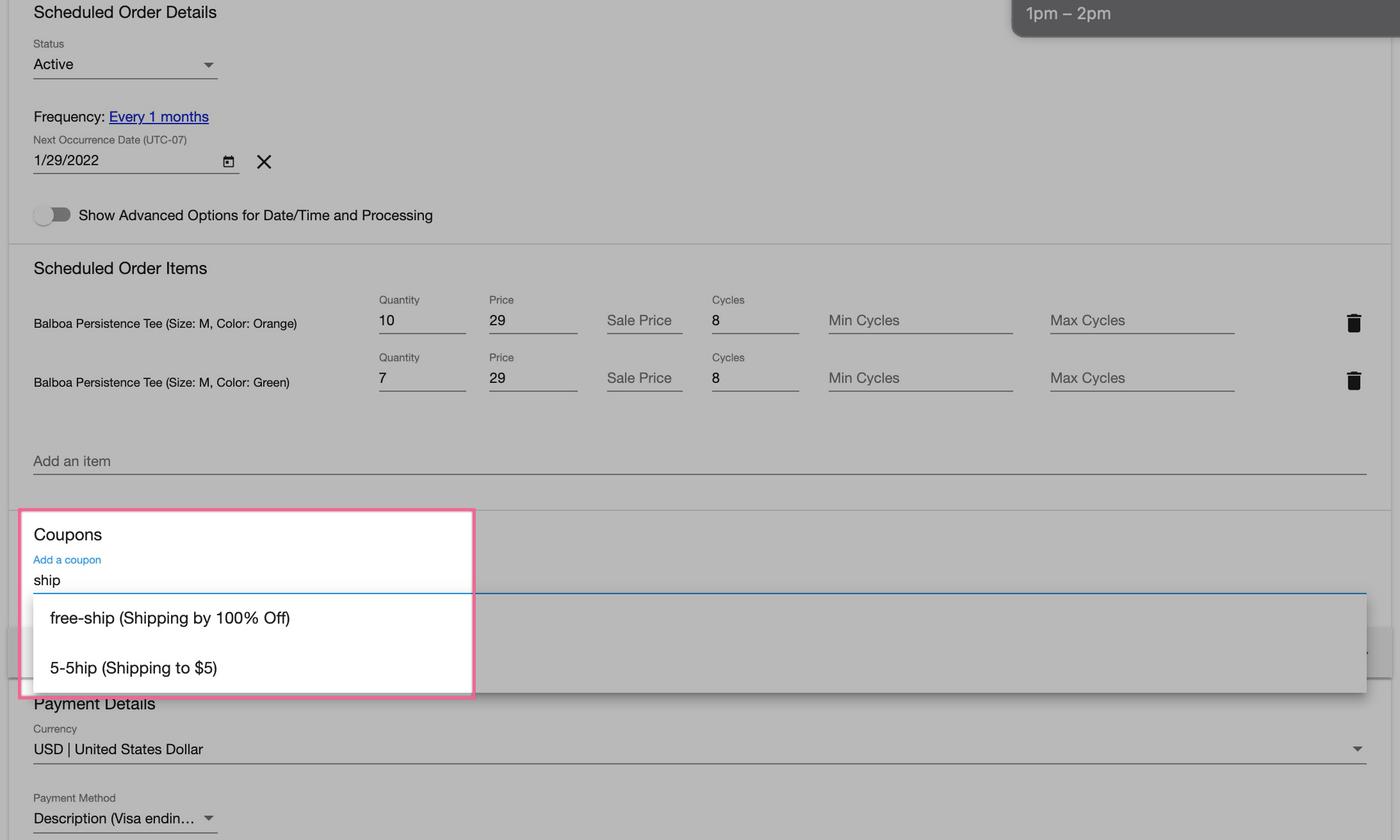Open the Status dropdown showing Active
The image size is (1400, 840).
[x=125, y=65]
